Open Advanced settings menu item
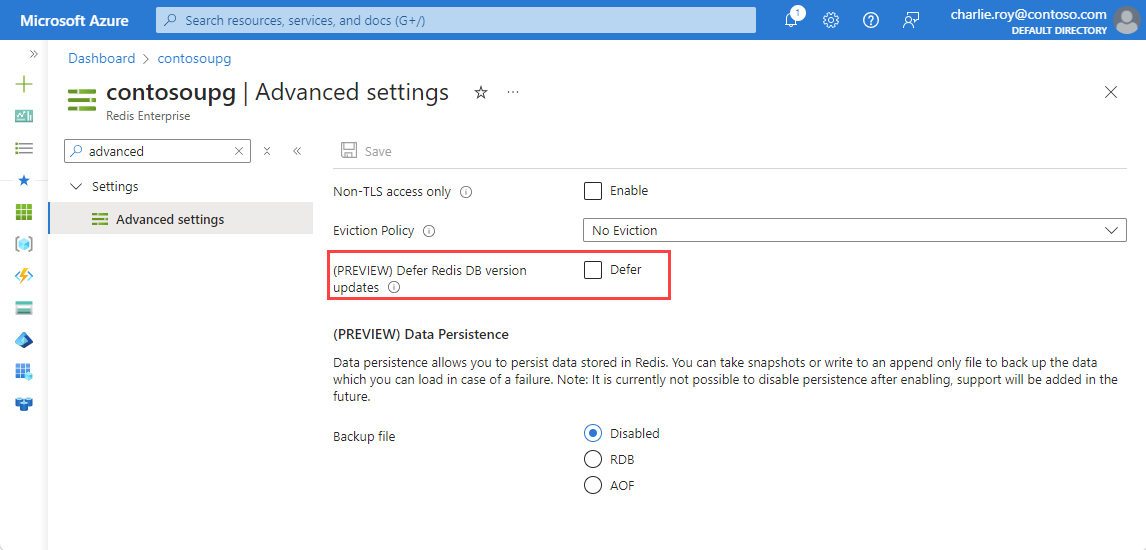 [x=170, y=219]
